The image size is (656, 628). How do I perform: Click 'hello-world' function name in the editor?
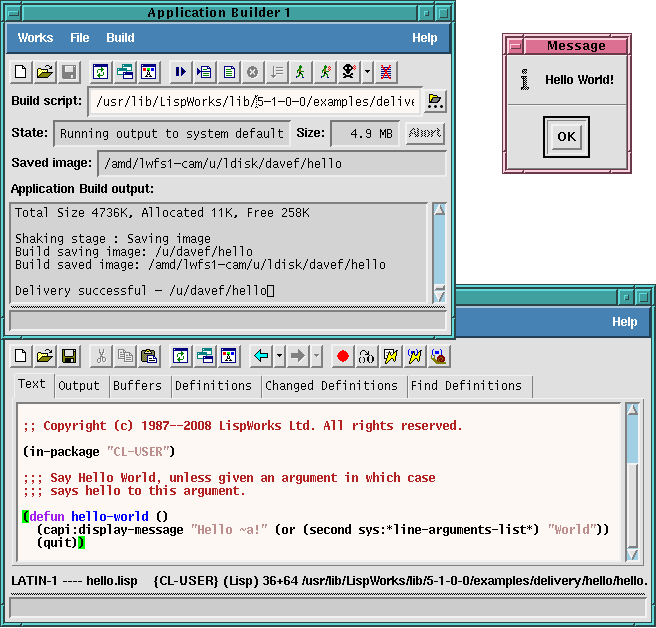tap(110, 517)
